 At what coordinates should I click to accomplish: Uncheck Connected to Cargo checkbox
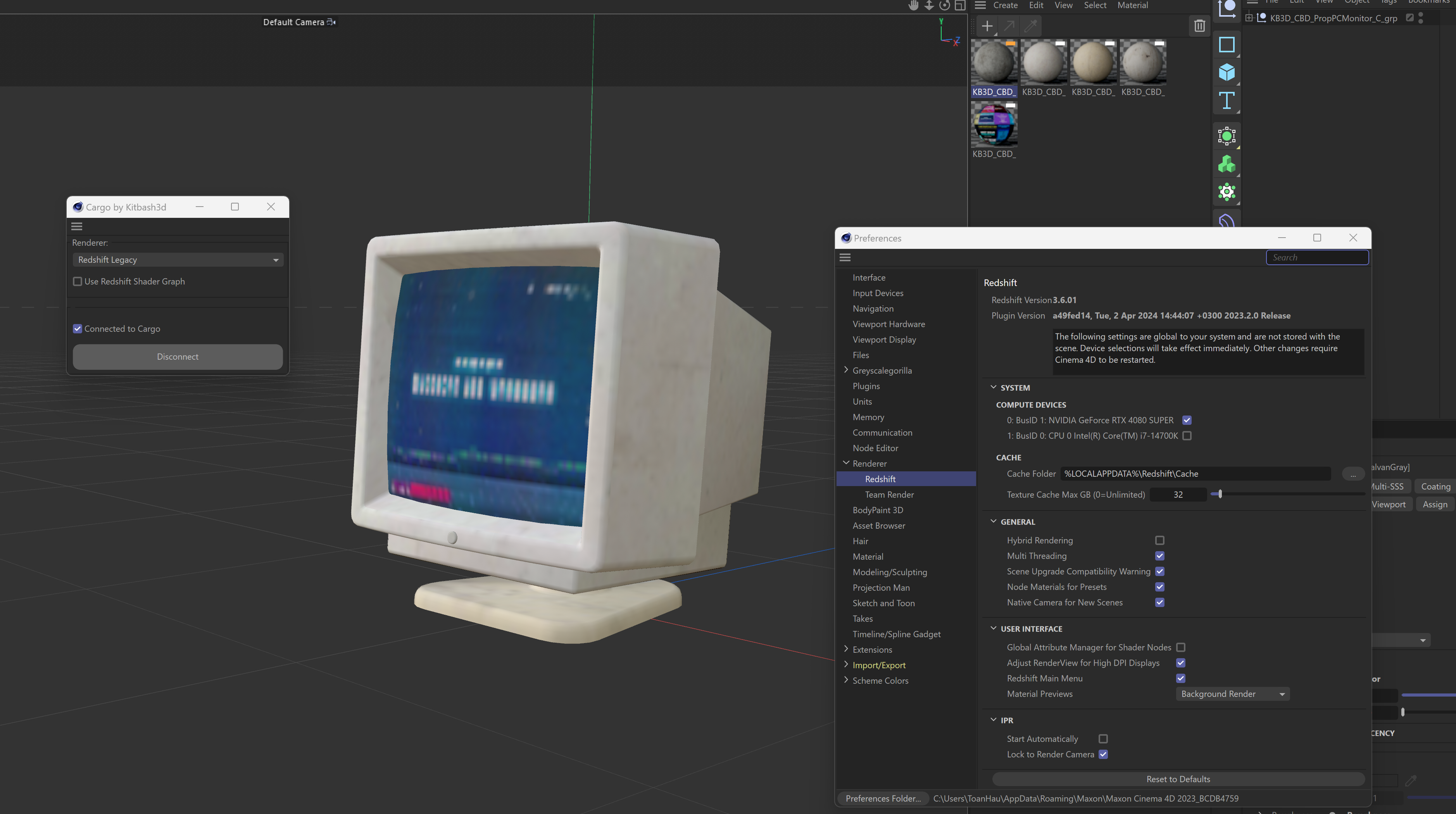(x=78, y=329)
